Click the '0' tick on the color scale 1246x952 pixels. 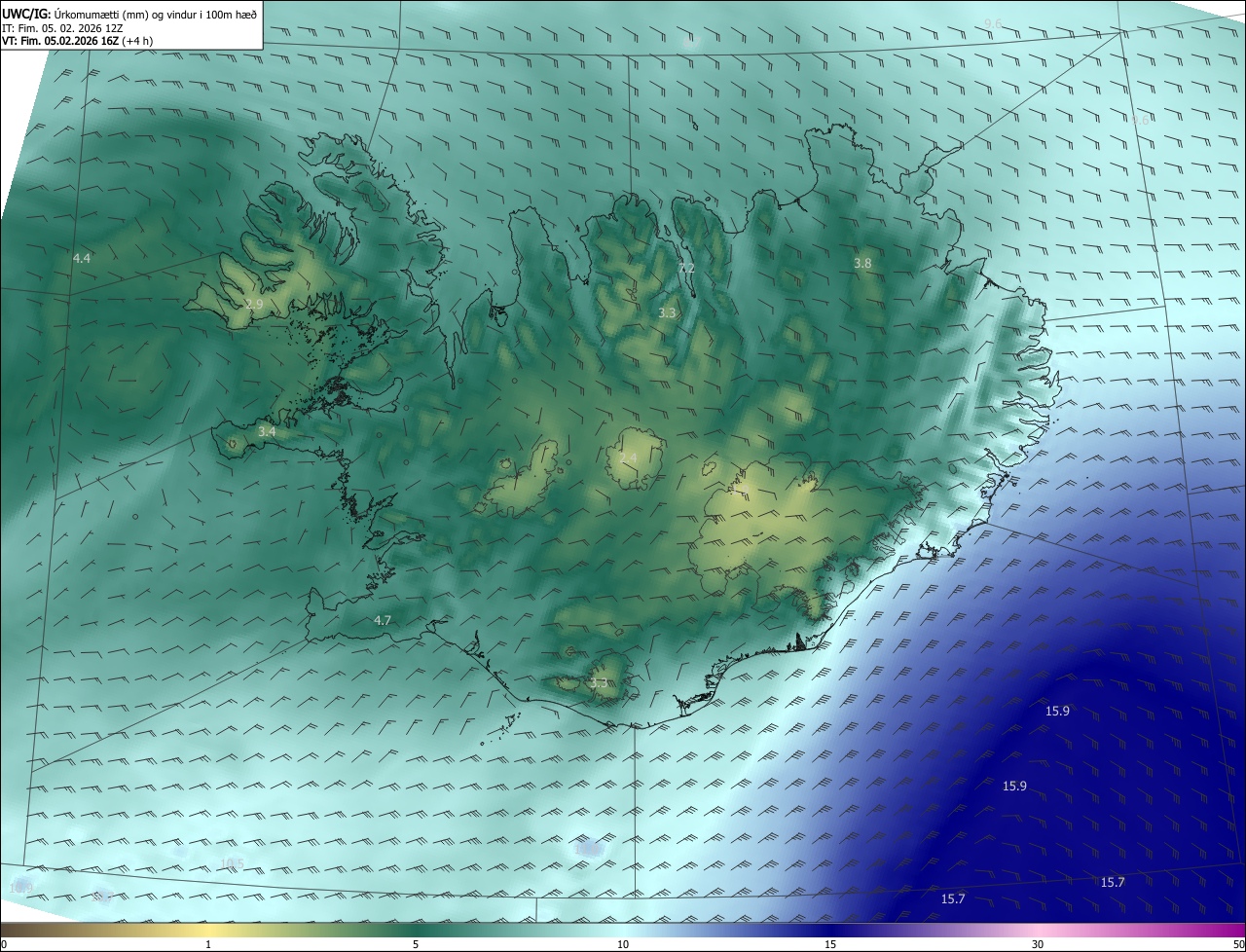tap(4, 944)
